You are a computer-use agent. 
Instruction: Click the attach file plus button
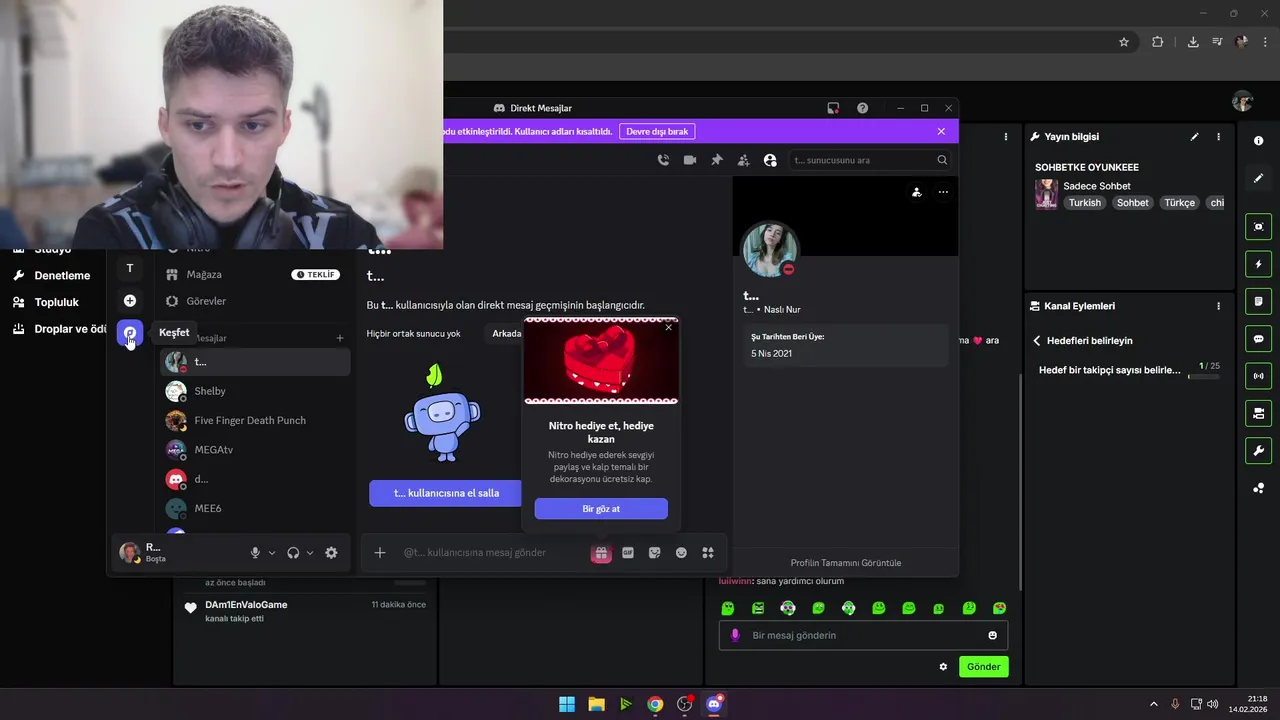point(380,553)
